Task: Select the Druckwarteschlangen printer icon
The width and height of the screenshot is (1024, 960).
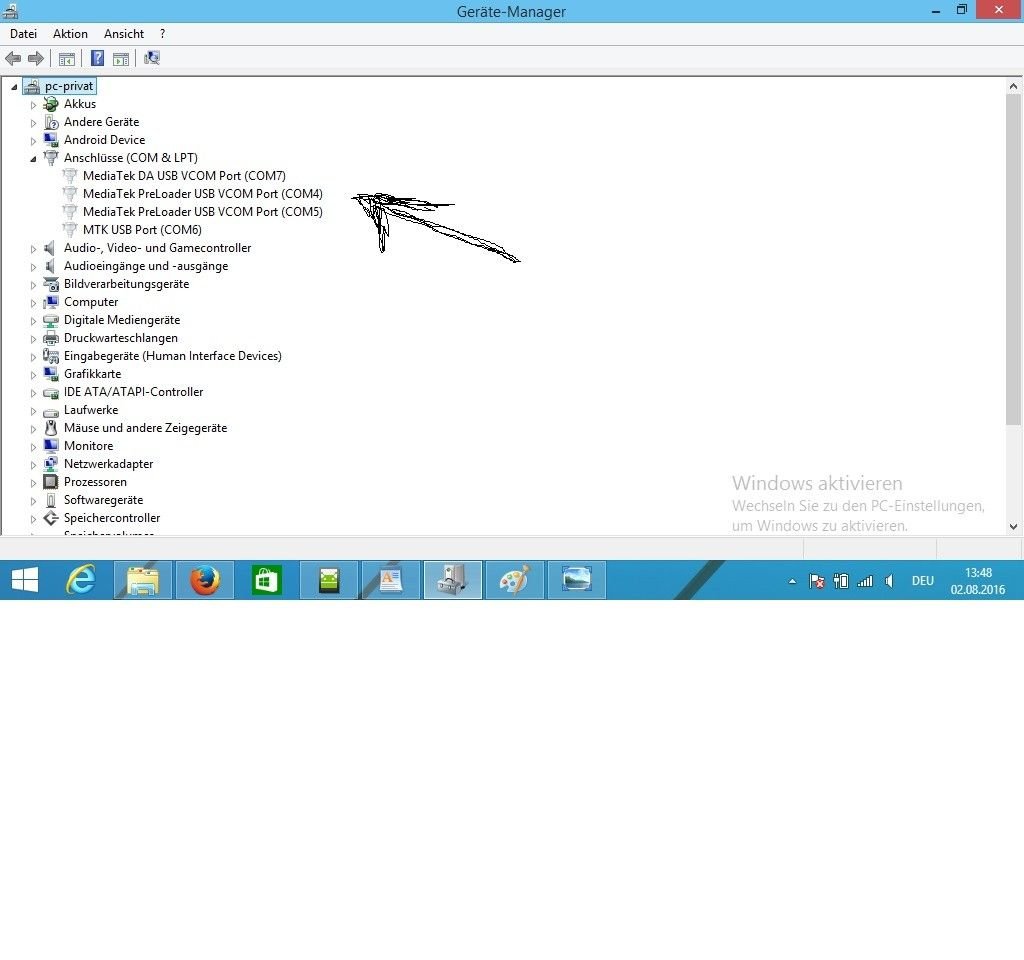Action: tap(51, 338)
